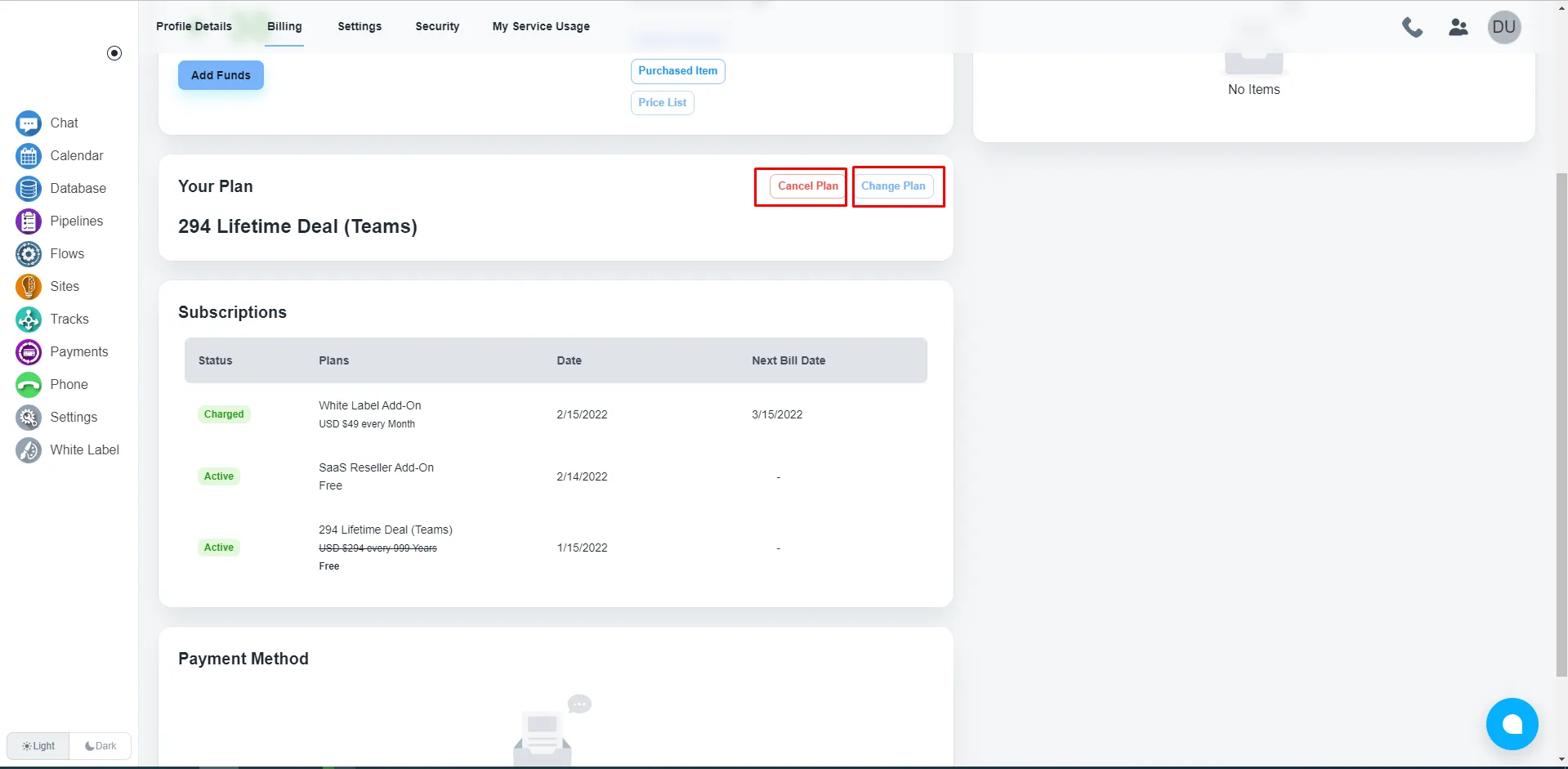Open the Chat sidebar icon
This screenshot has width=1568, height=769.
pos(29,123)
